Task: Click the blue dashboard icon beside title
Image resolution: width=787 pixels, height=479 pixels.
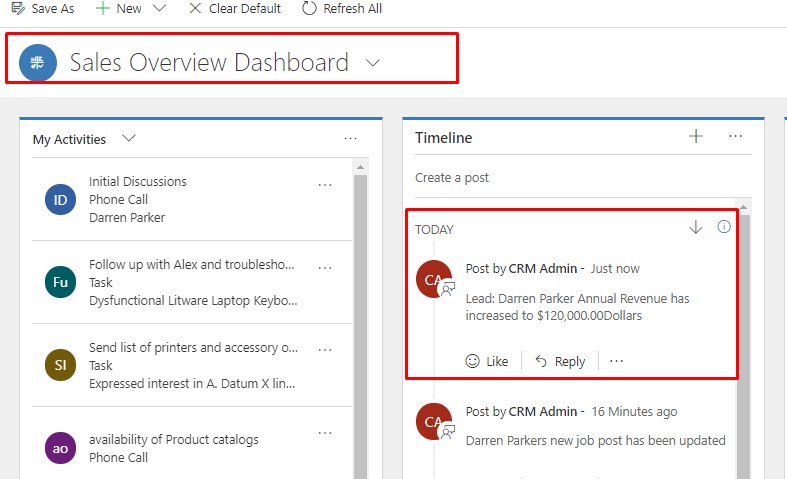Action: pyautogui.click(x=38, y=63)
